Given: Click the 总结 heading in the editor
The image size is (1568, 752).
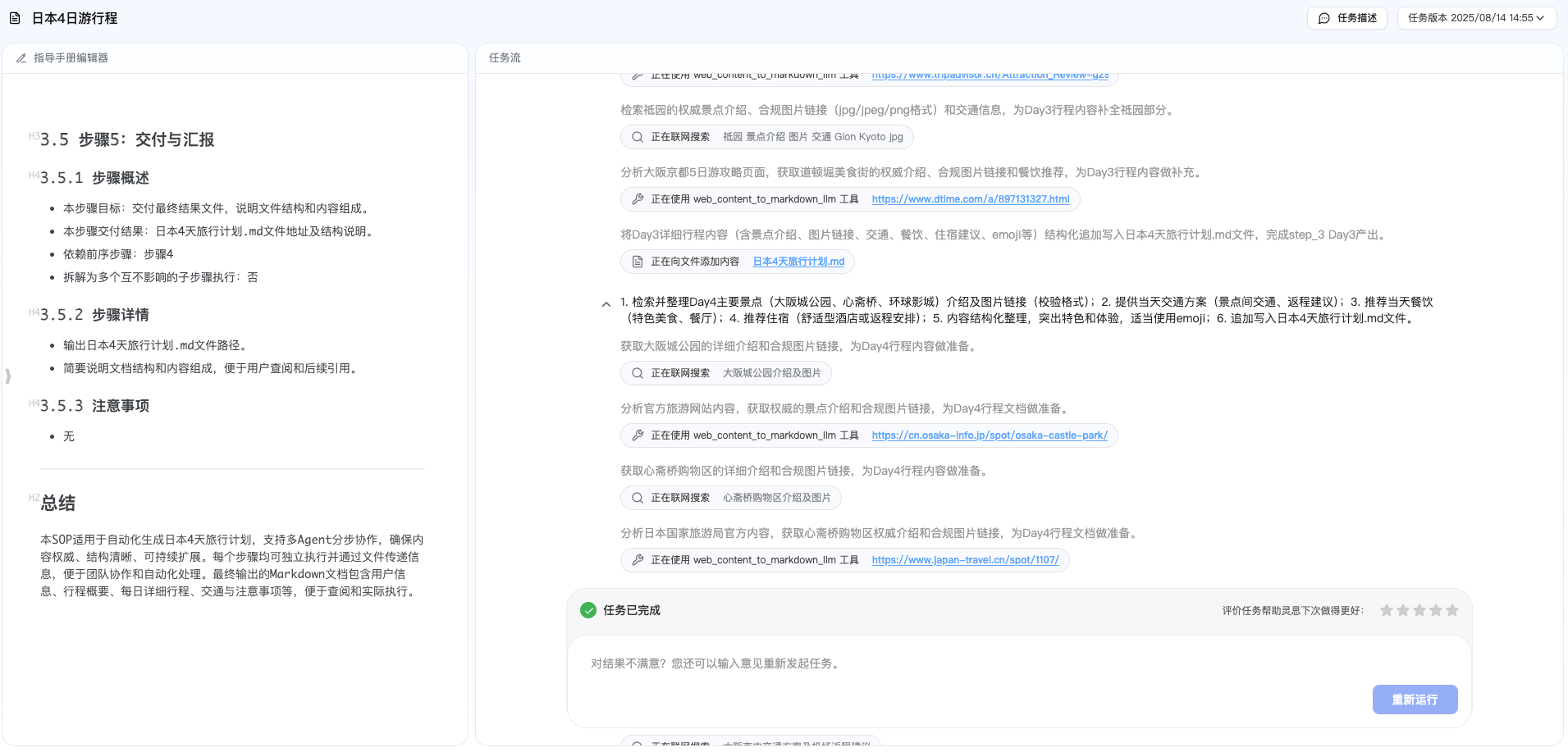Looking at the screenshot, I should coord(57,504).
